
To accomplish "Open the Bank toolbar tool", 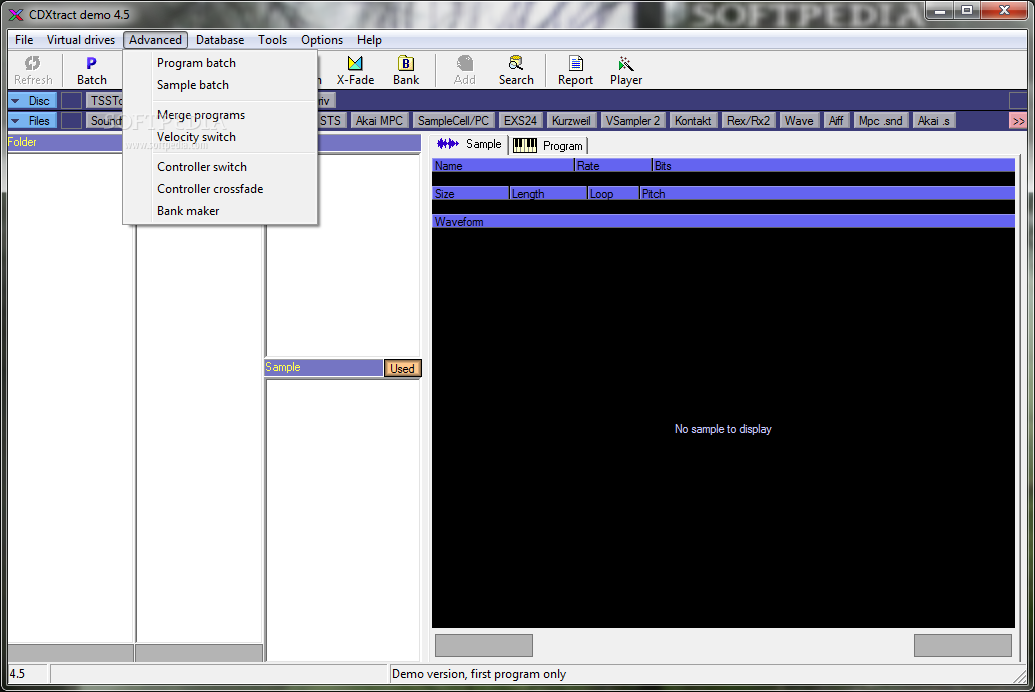I will (x=406, y=71).
